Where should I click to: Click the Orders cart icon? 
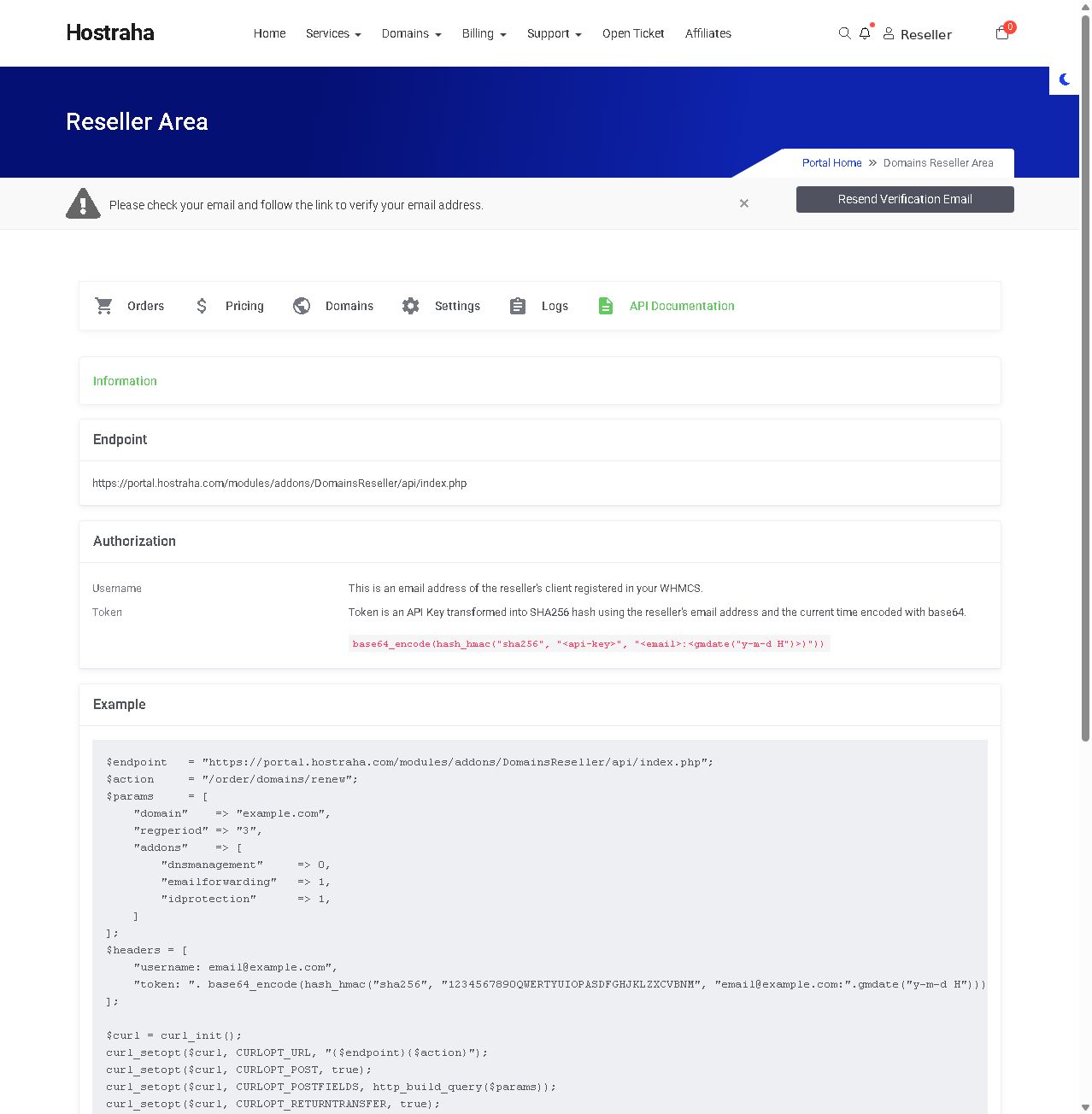104,306
